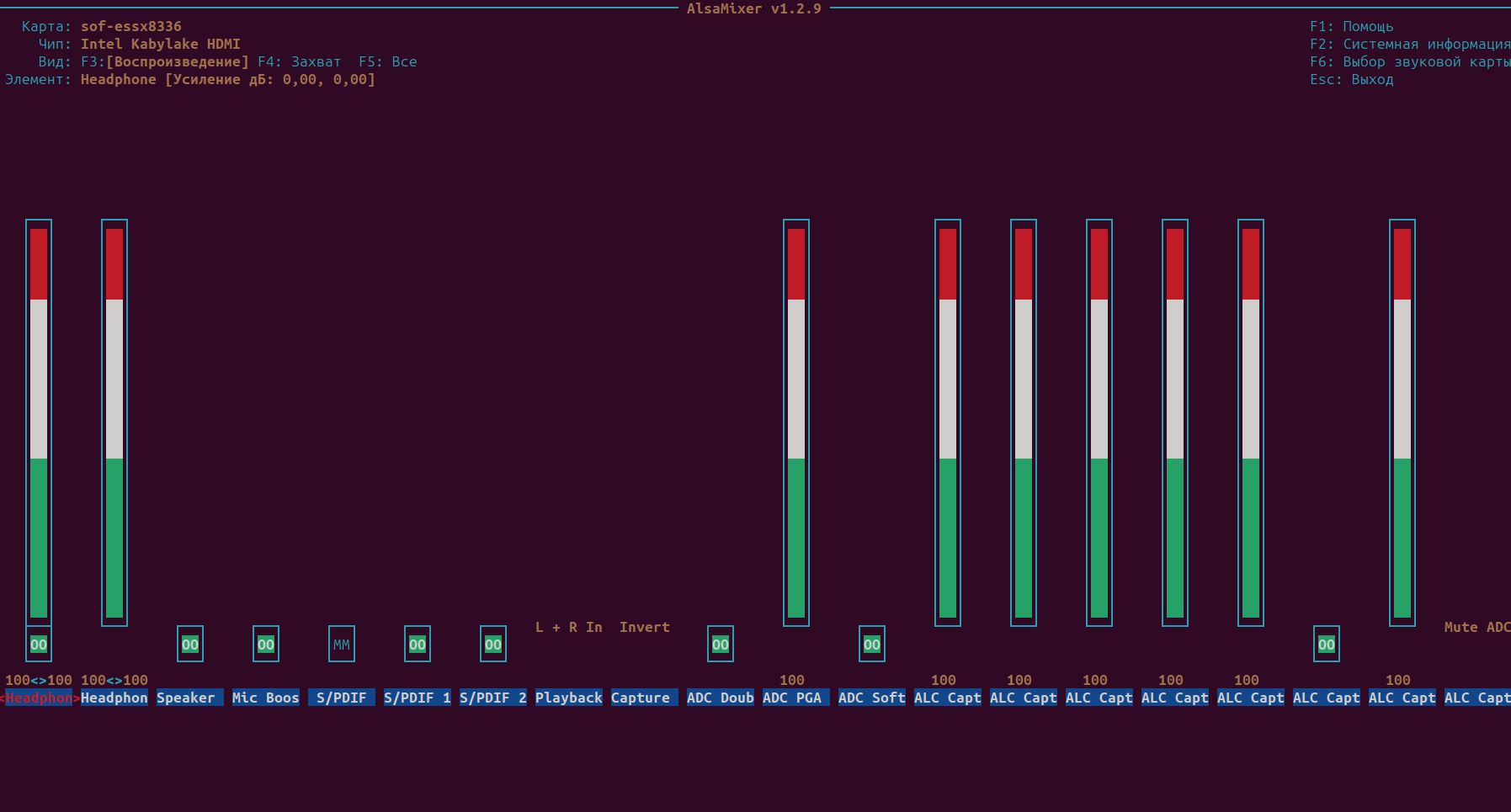Select the Capture channel label
Image resolution: width=1511 pixels, height=812 pixels.
coord(645,698)
